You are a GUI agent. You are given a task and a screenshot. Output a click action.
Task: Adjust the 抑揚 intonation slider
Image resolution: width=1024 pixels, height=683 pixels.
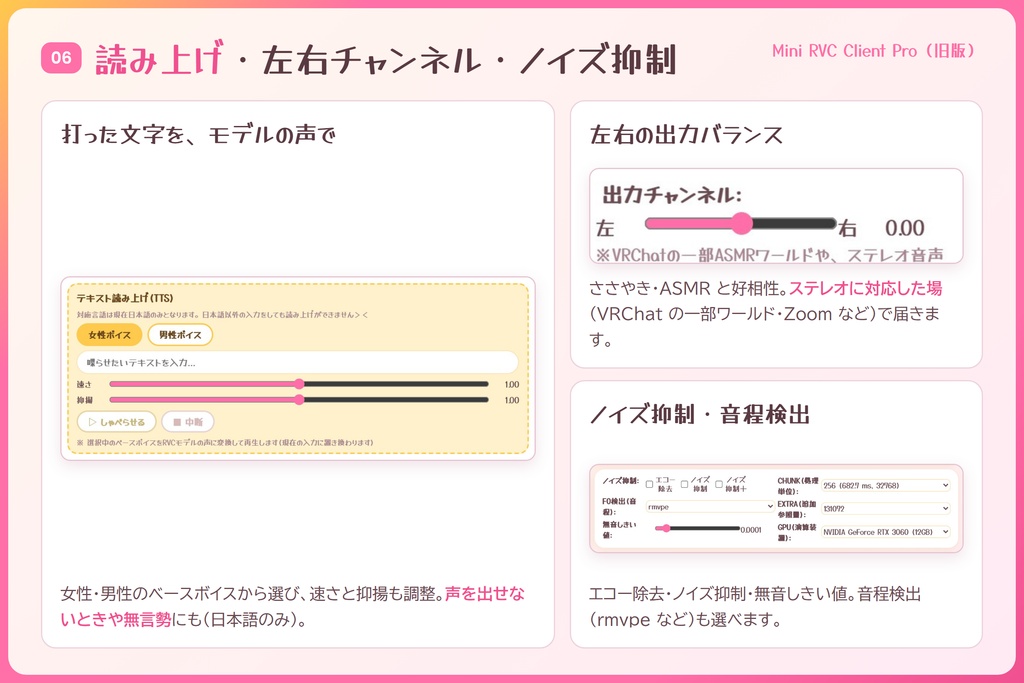(298, 400)
